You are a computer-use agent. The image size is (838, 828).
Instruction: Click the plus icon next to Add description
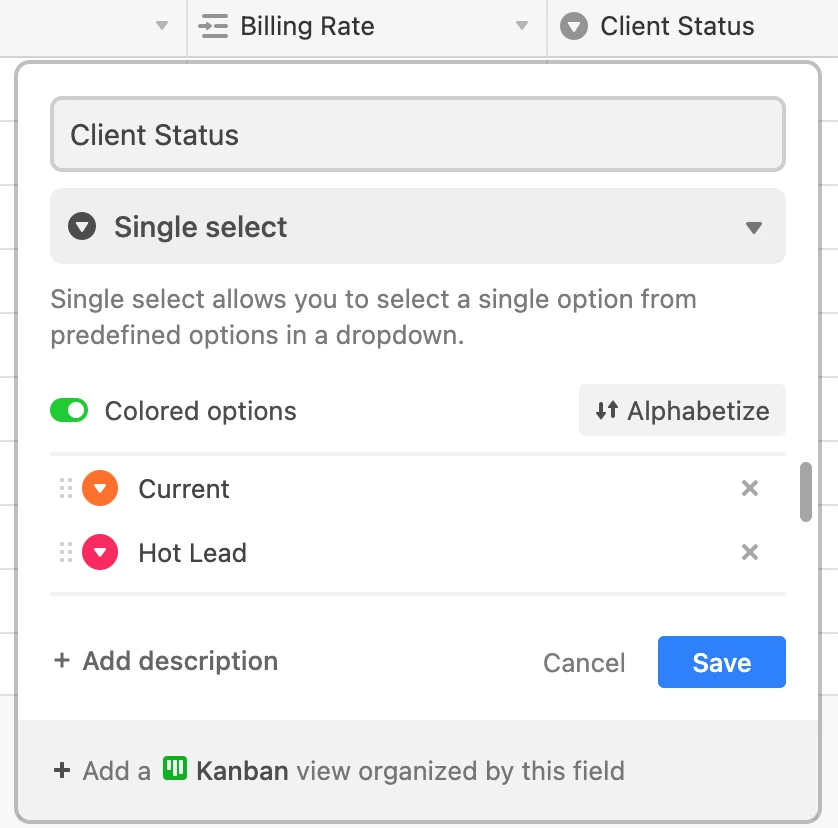coord(62,661)
